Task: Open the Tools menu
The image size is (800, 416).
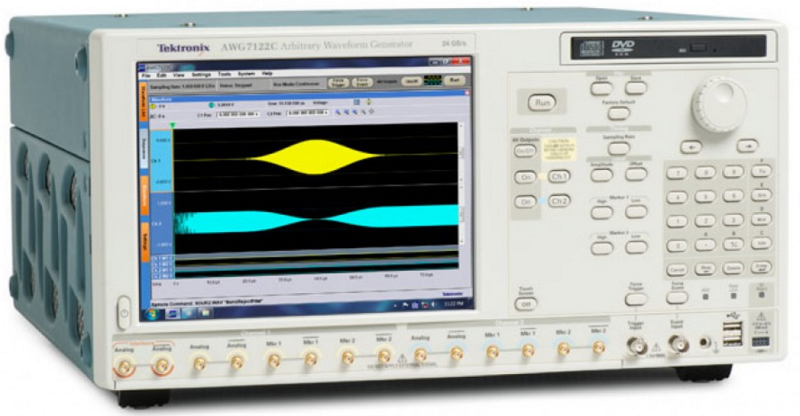Action: tap(224, 74)
